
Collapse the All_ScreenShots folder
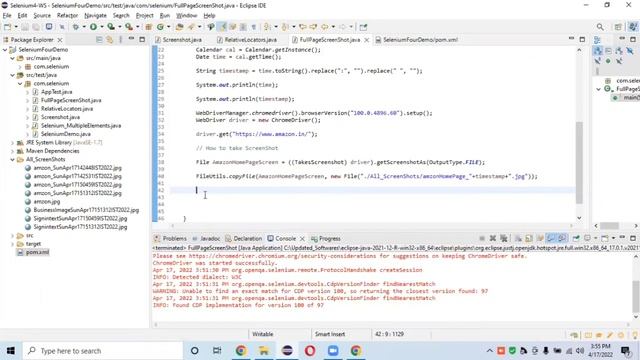[x=13, y=160]
